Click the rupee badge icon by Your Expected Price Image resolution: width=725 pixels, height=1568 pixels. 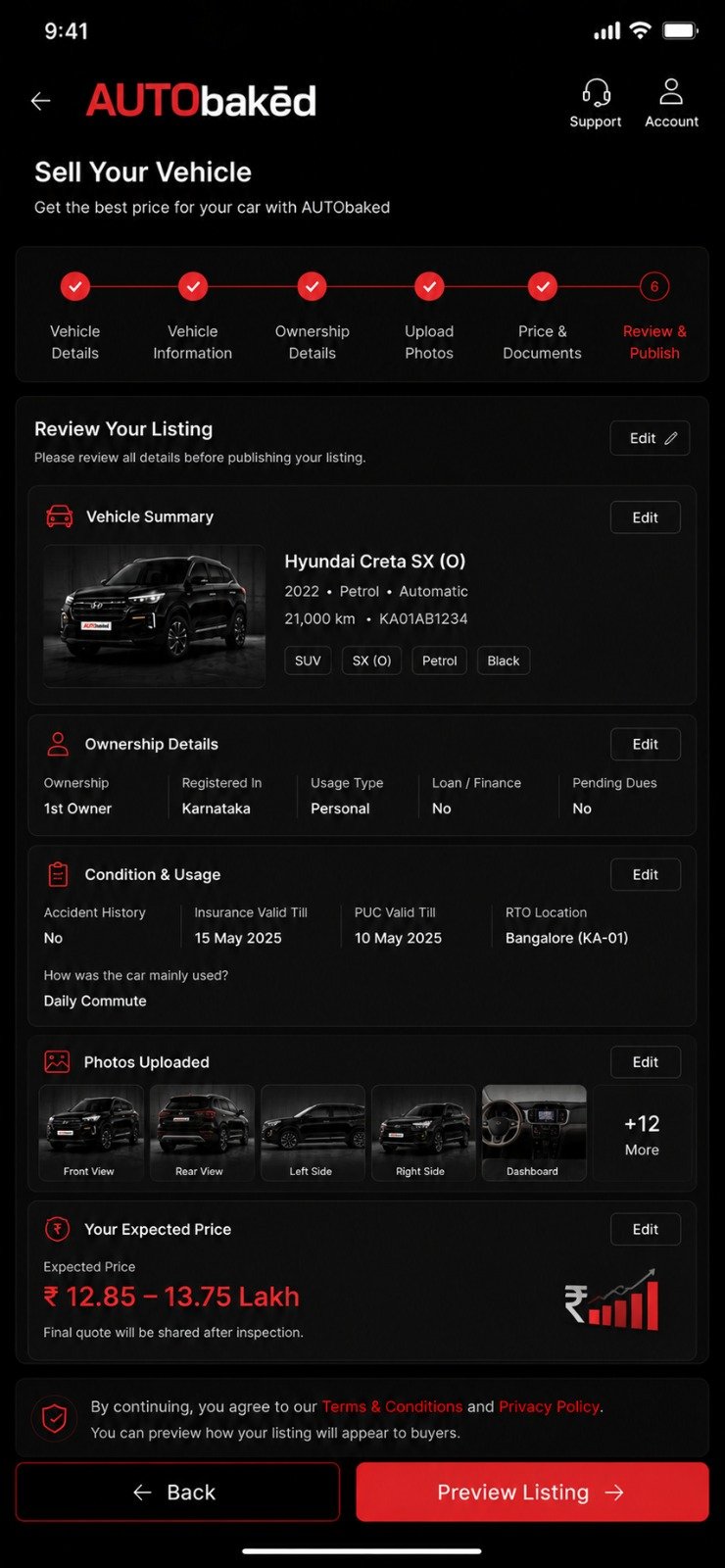[58, 1229]
